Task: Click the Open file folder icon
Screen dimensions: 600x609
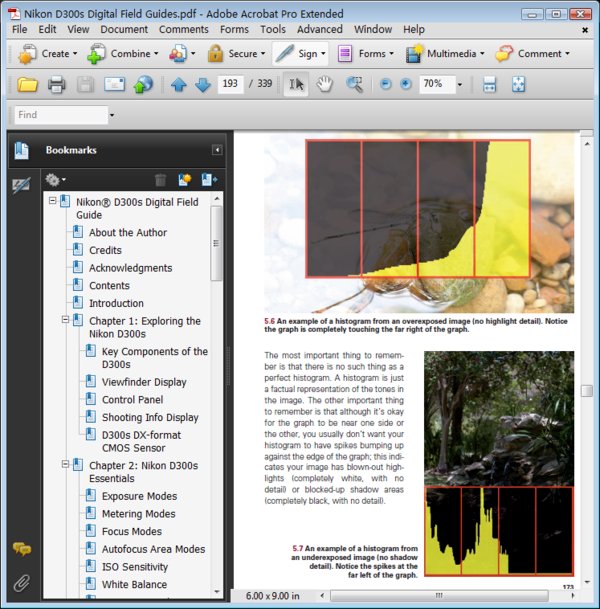Action: (x=27, y=85)
